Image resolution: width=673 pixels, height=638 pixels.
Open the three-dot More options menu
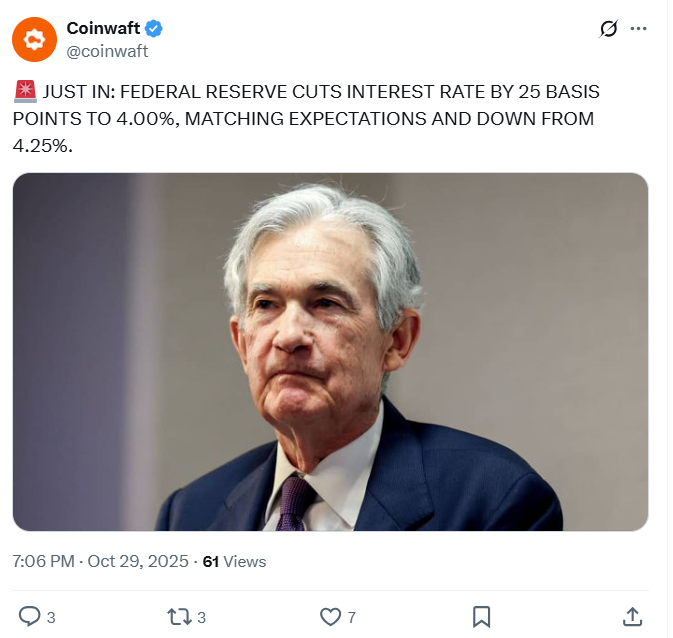pyautogui.click(x=639, y=29)
